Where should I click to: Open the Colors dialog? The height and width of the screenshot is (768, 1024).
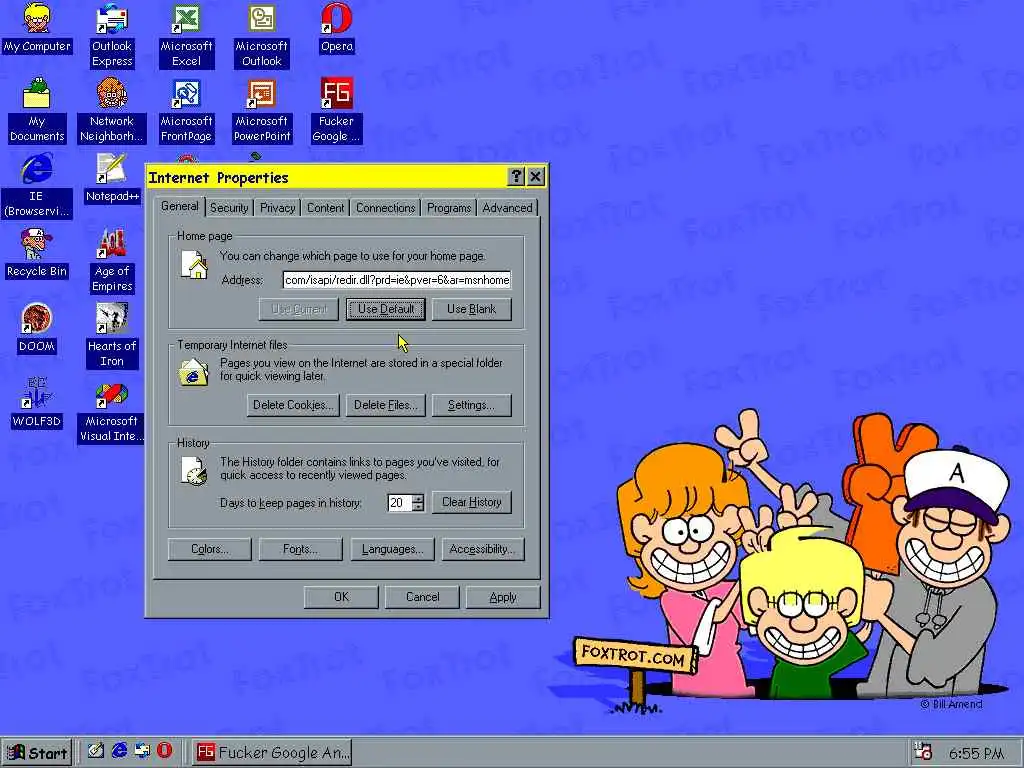point(210,549)
